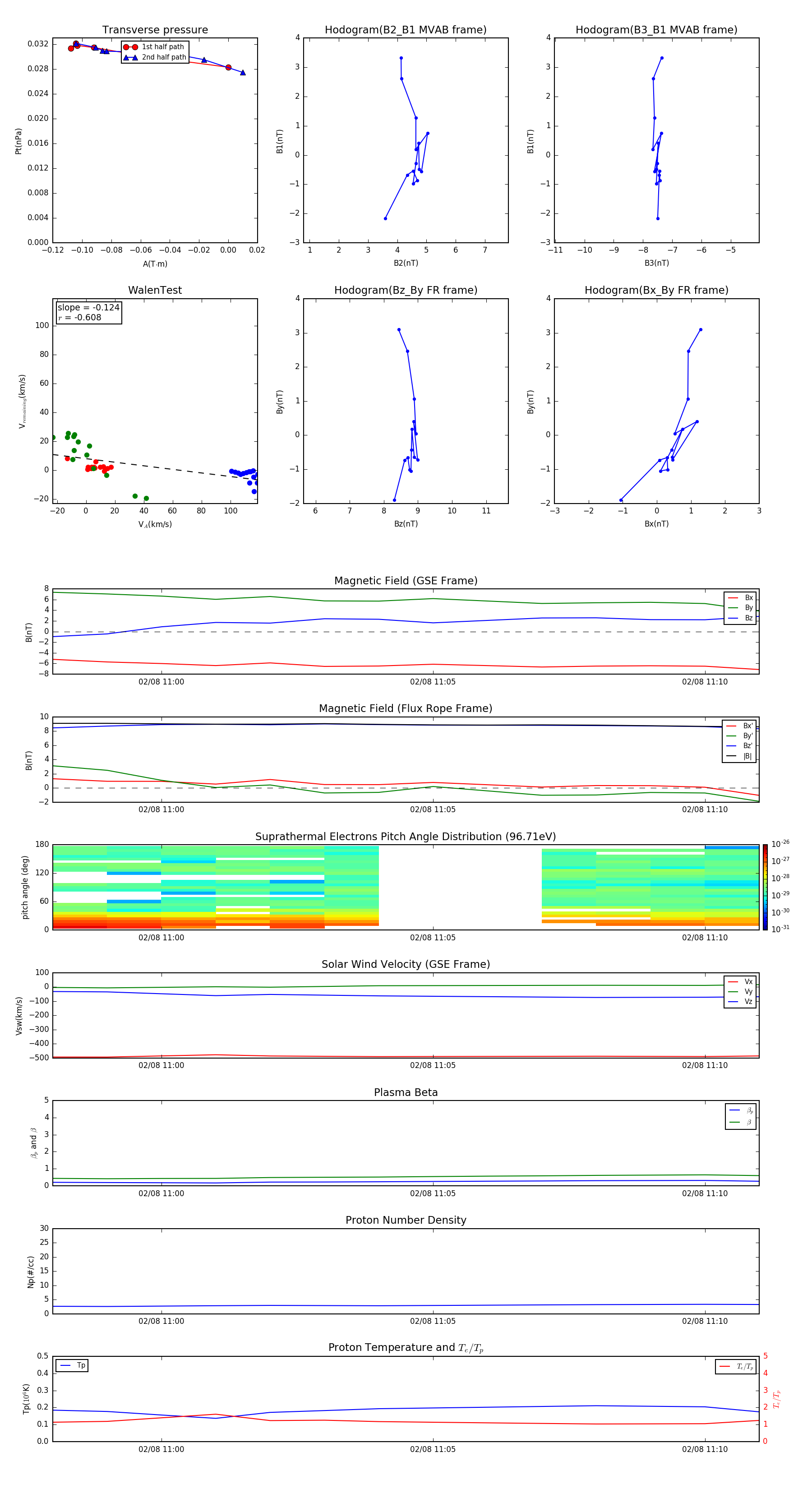Click the "Hodogram(Bx_By FR frame)" title
Screen dimensions: 812x1489
pos(656,290)
